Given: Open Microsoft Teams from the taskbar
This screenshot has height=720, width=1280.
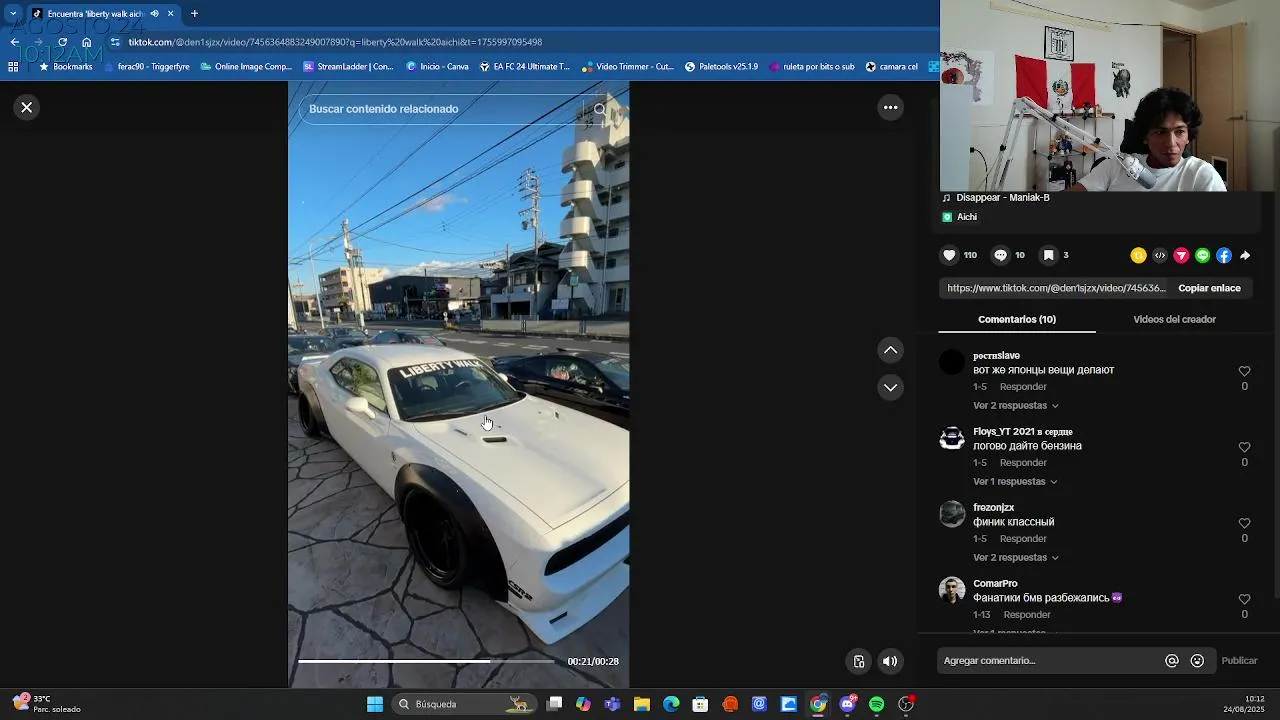Looking at the screenshot, I should (x=612, y=704).
